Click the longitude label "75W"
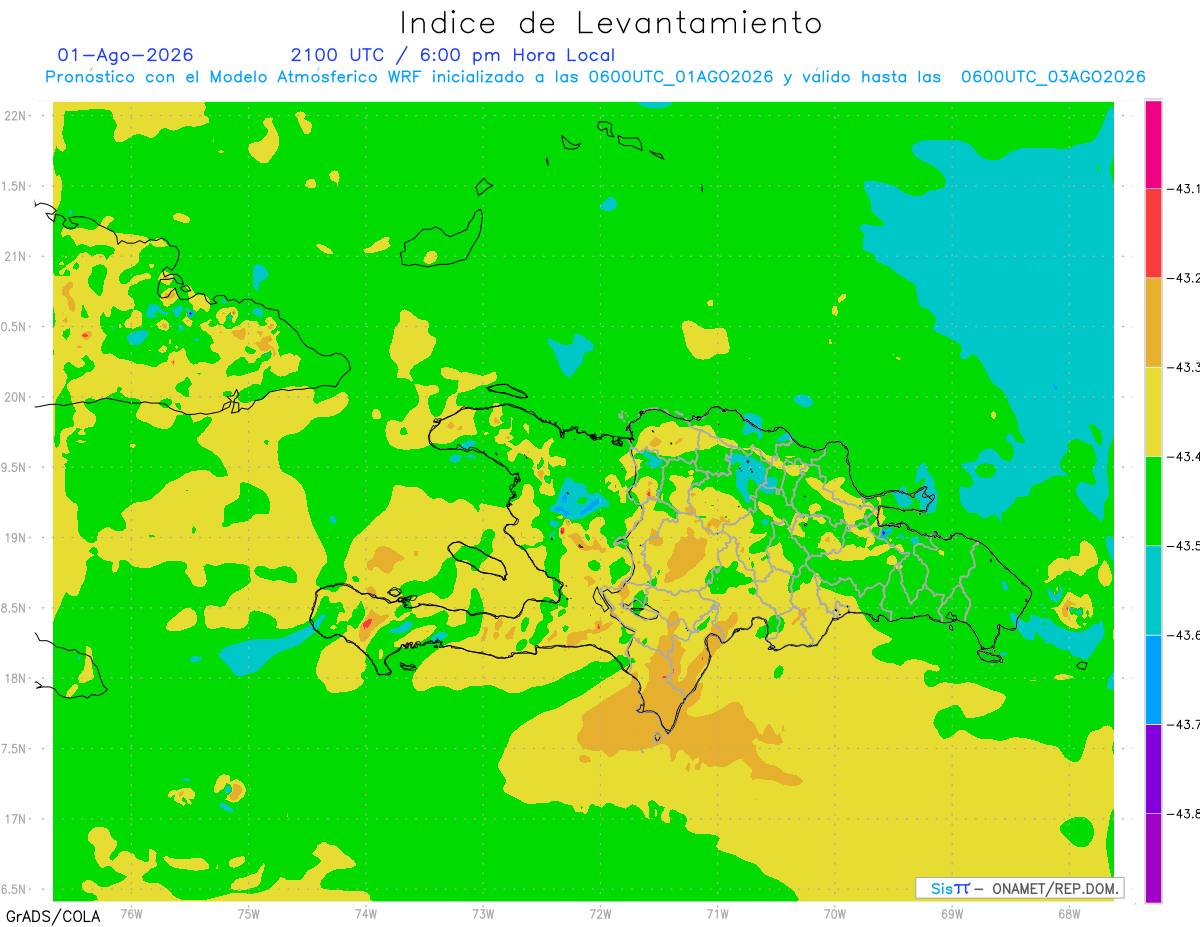The height and width of the screenshot is (927, 1200). (248, 914)
